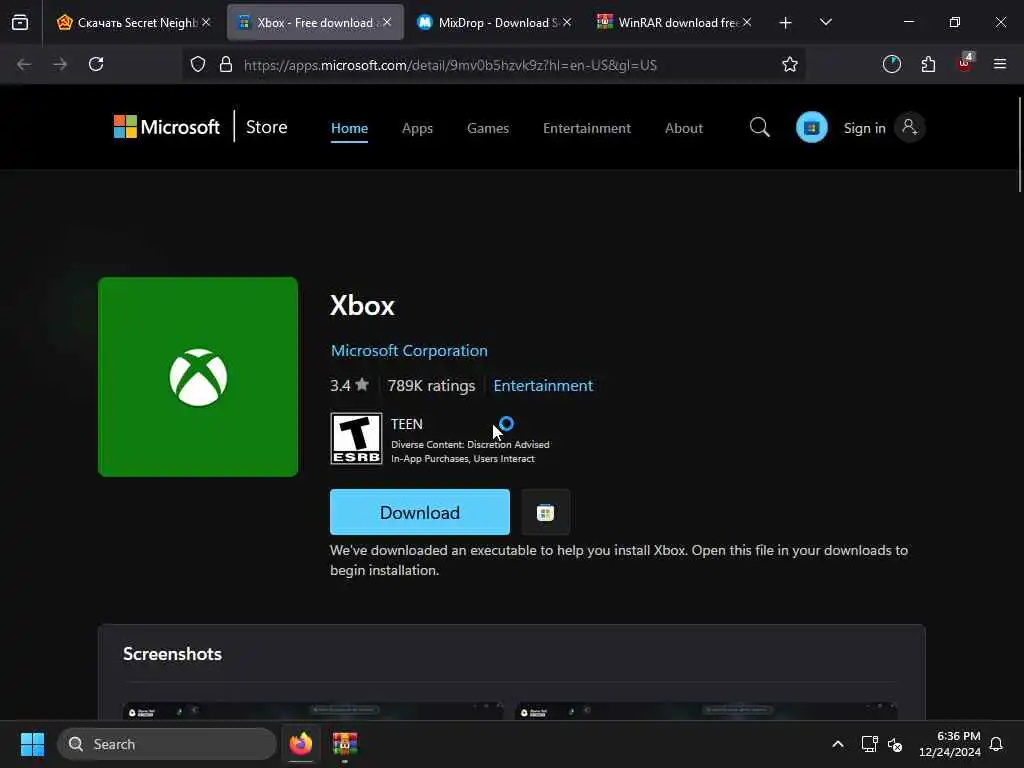Click the first screenshot thumbnail
Screen dimensions: 1024x768
313,711
